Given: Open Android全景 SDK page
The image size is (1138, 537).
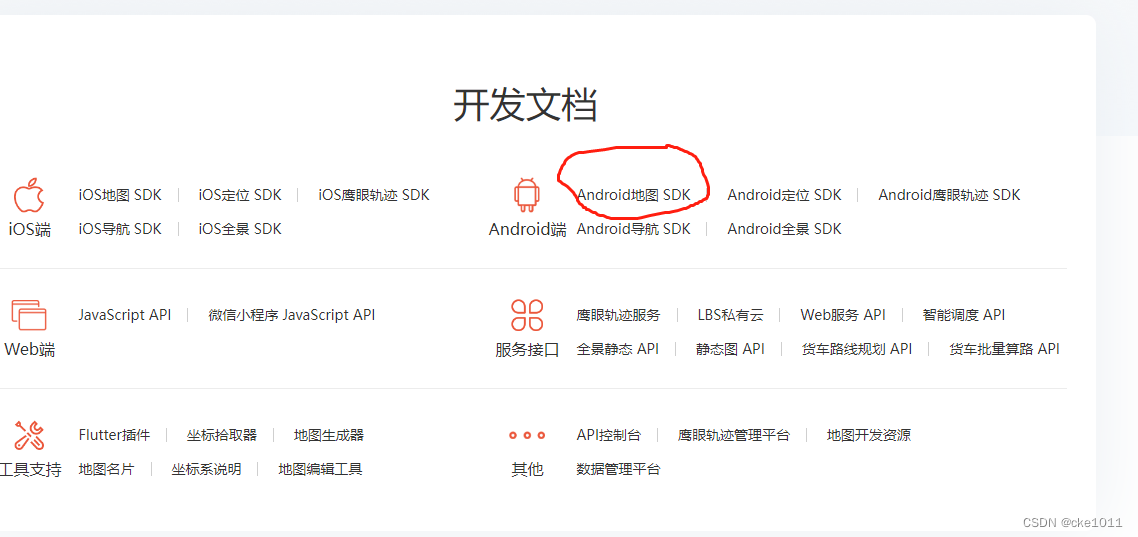Looking at the screenshot, I should [x=785, y=229].
